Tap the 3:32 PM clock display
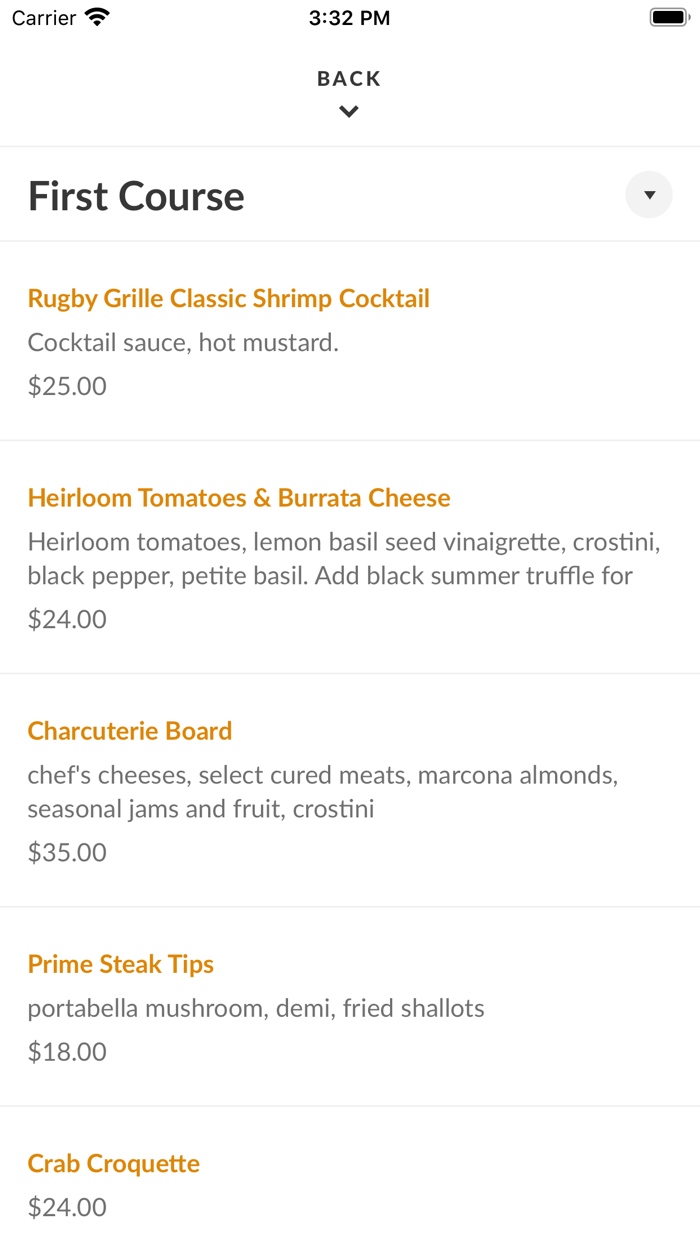This screenshot has height=1244, width=700. 349,16
